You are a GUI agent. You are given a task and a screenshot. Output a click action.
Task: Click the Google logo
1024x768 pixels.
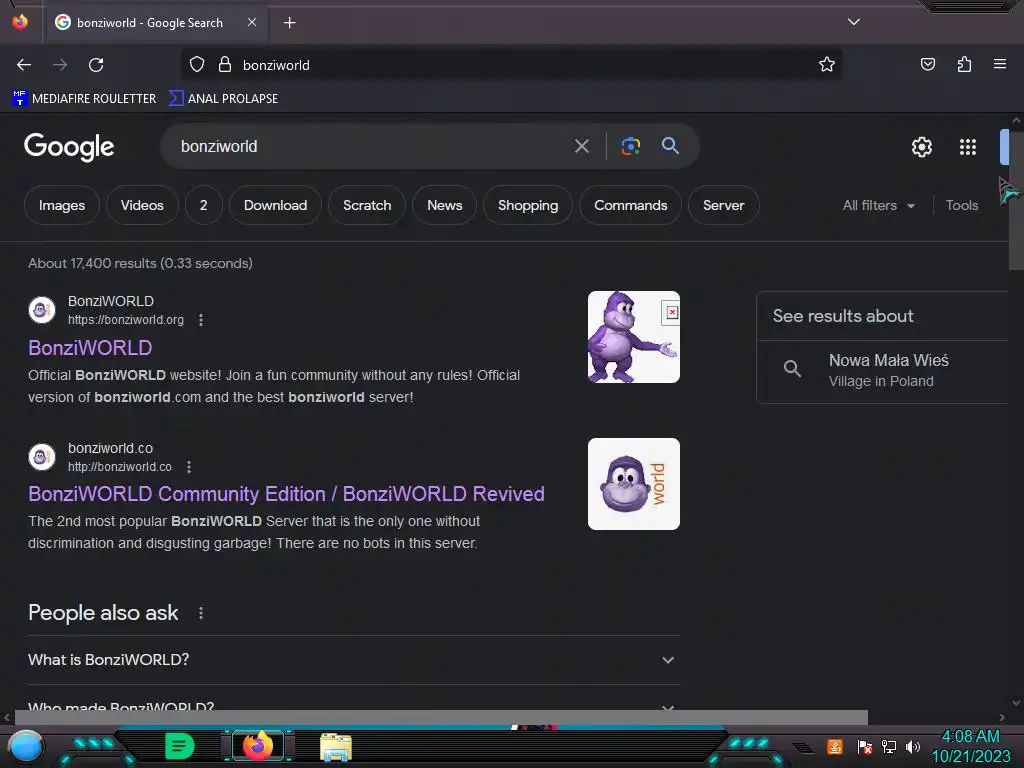point(69,147)
